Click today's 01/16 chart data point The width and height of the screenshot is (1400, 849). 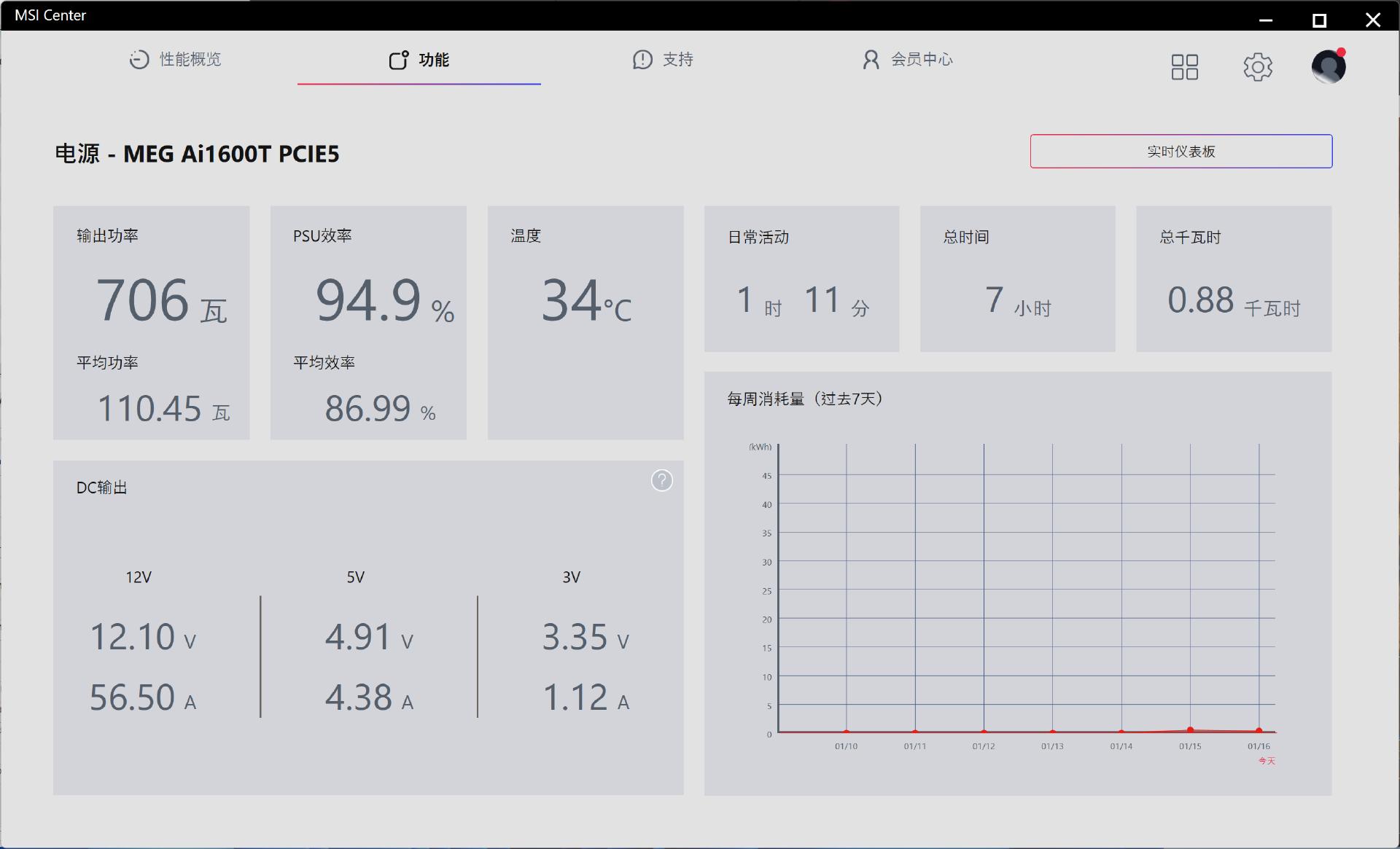coord(1259,730)
